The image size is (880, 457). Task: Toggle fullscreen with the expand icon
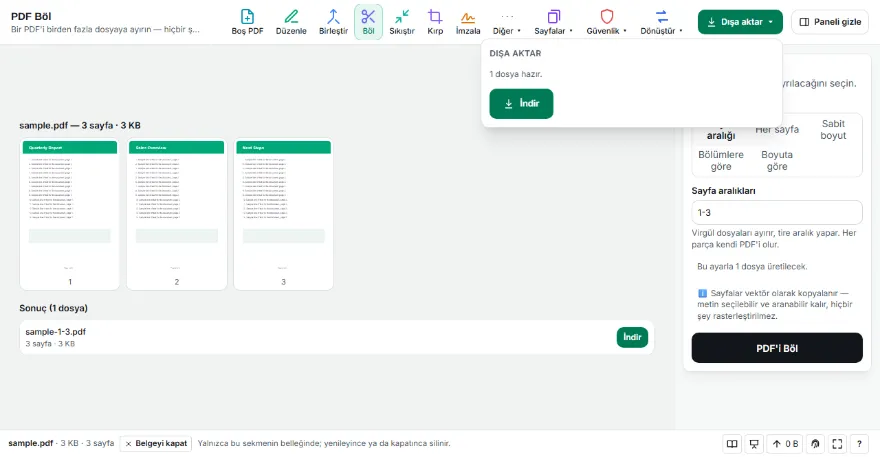837,444
